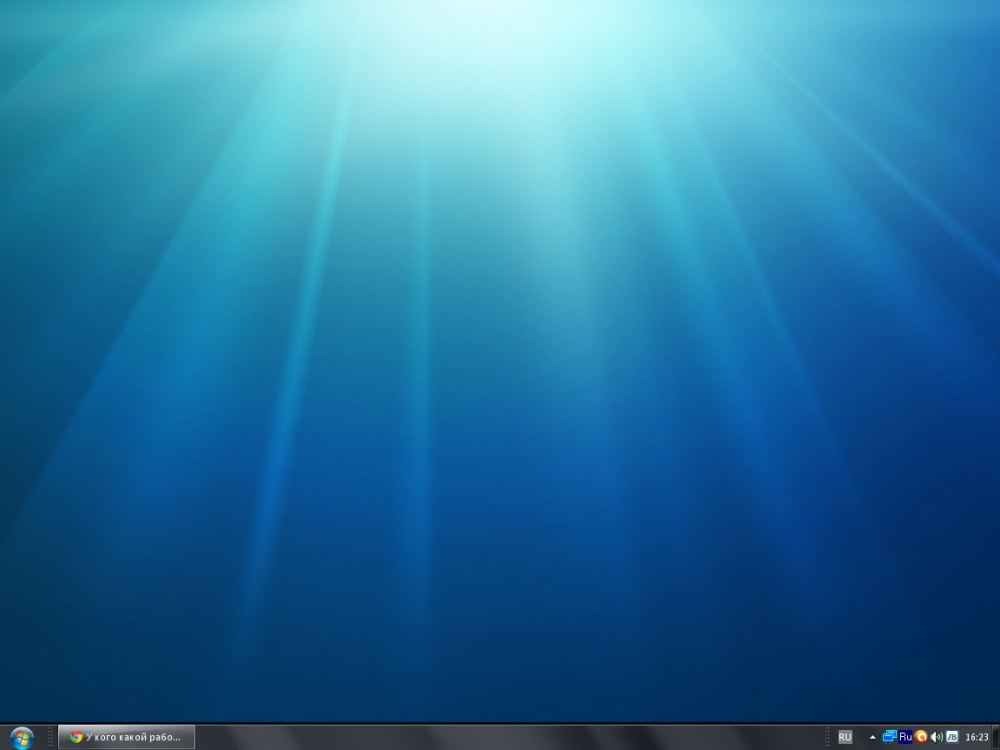Click the white tray icon to the left of the clock
1000x750 pixels.
click(952, 737)
